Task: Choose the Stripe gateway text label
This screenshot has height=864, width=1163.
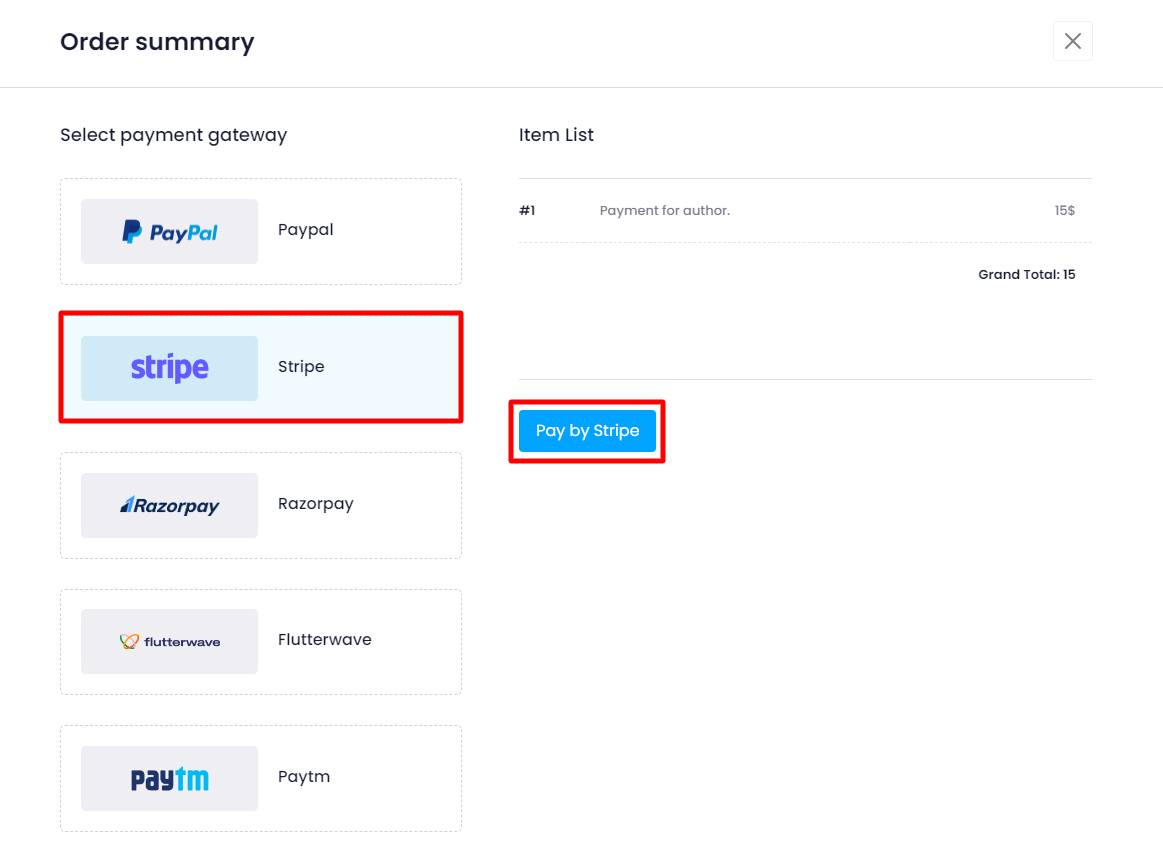Action: point(301,367)
